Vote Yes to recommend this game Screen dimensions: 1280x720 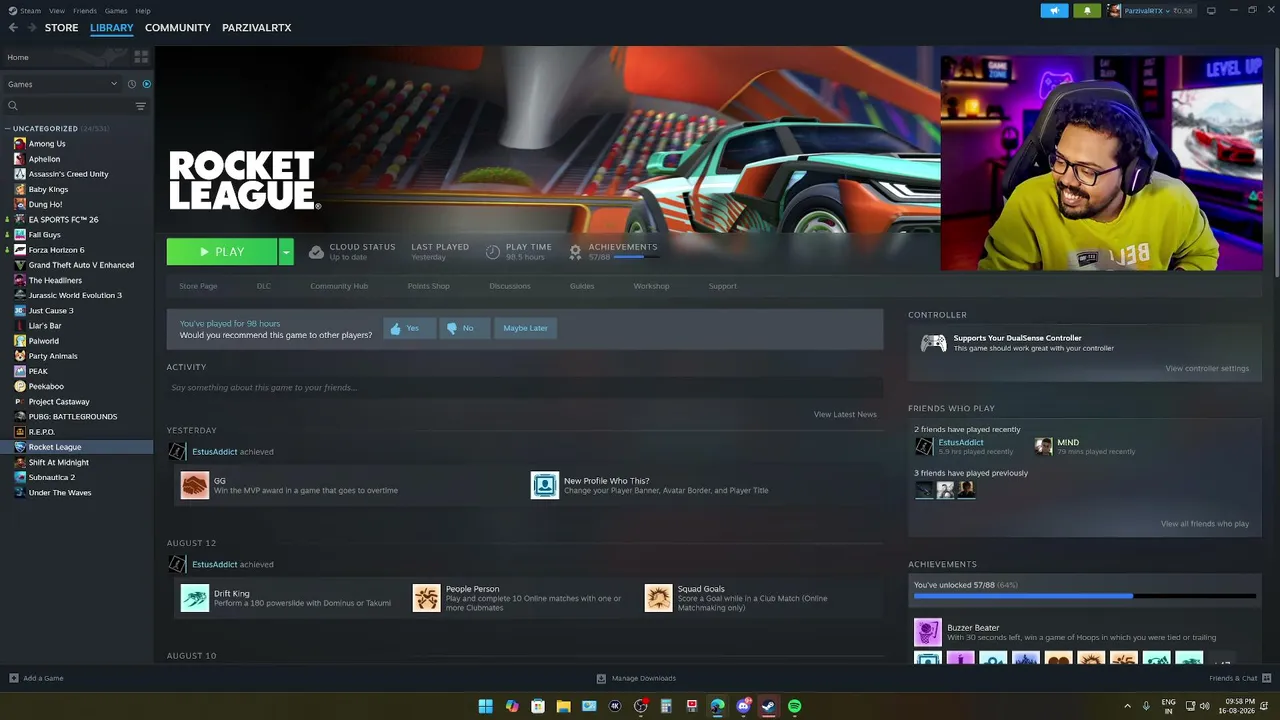[409, 328]
